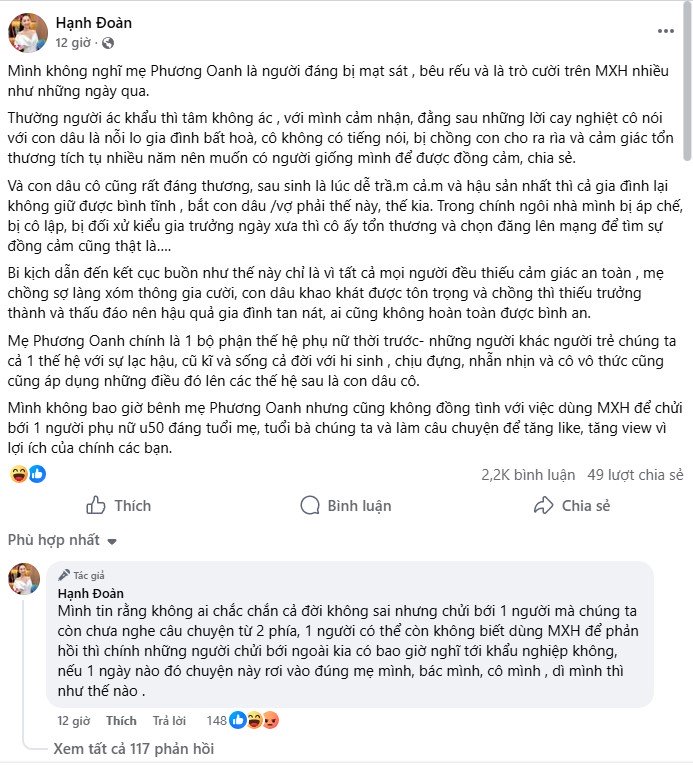The image size is (693, 765).
Task: Click the commenter avatar in the reply
Action: [x=24, y=579]
